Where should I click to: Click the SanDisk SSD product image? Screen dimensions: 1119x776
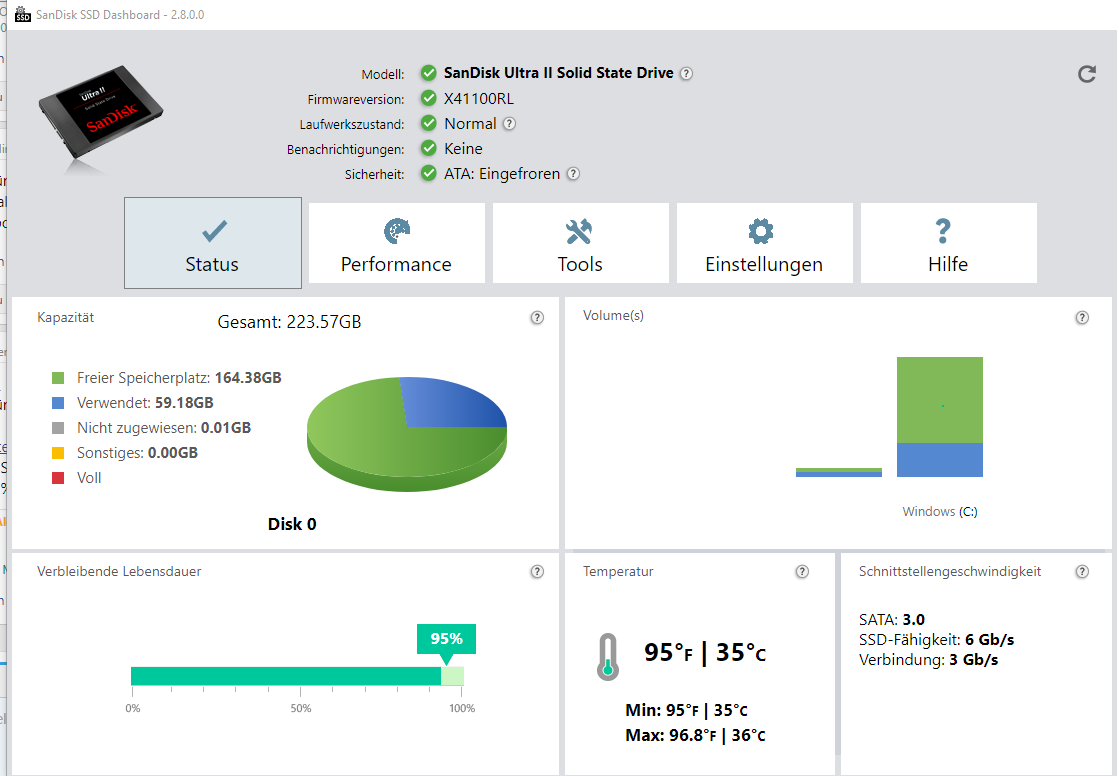101,114
